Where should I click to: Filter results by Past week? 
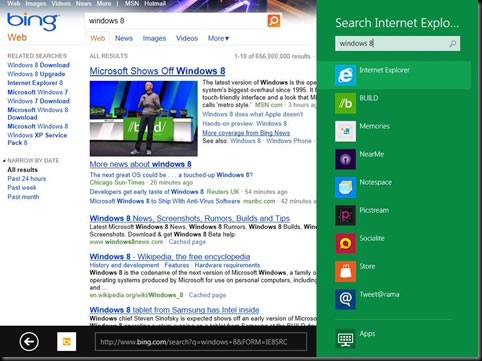[22, 188]
